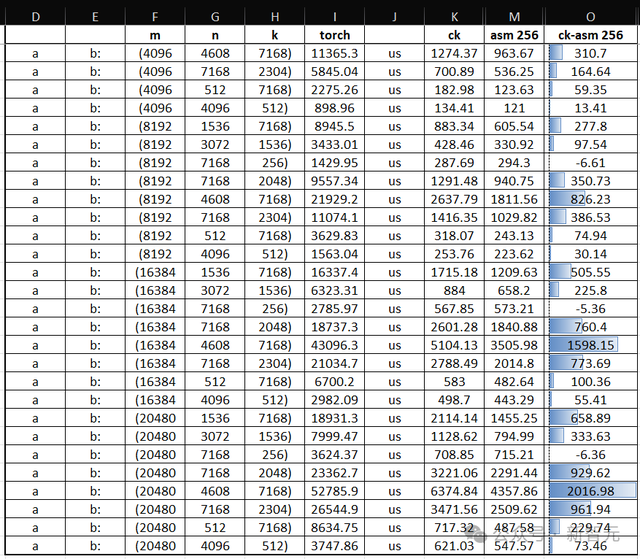Select ck value 700.89
This screenshot has height=559, width=640.
454,71
